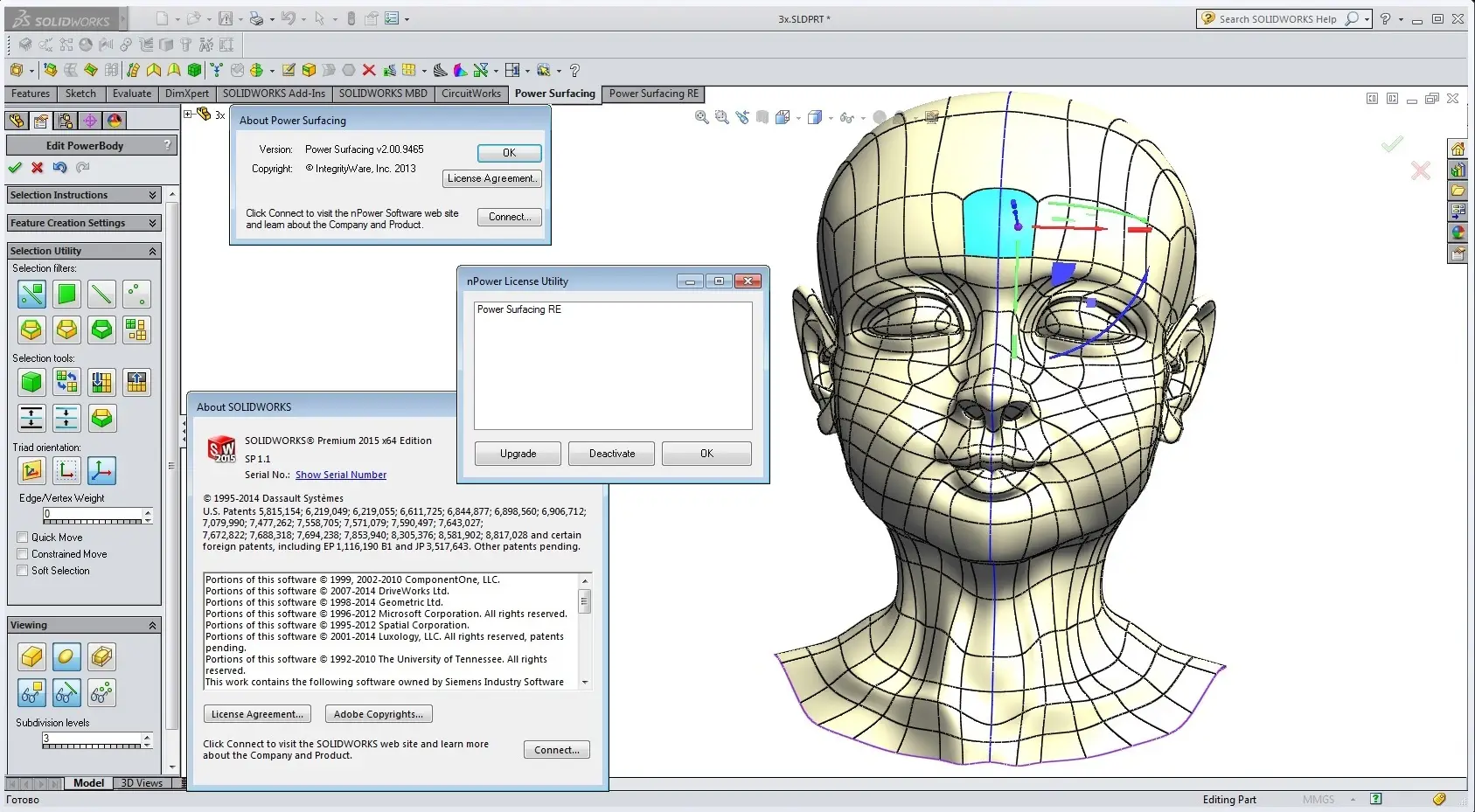Show box mode in Viewing panel

tap(31, 656)
